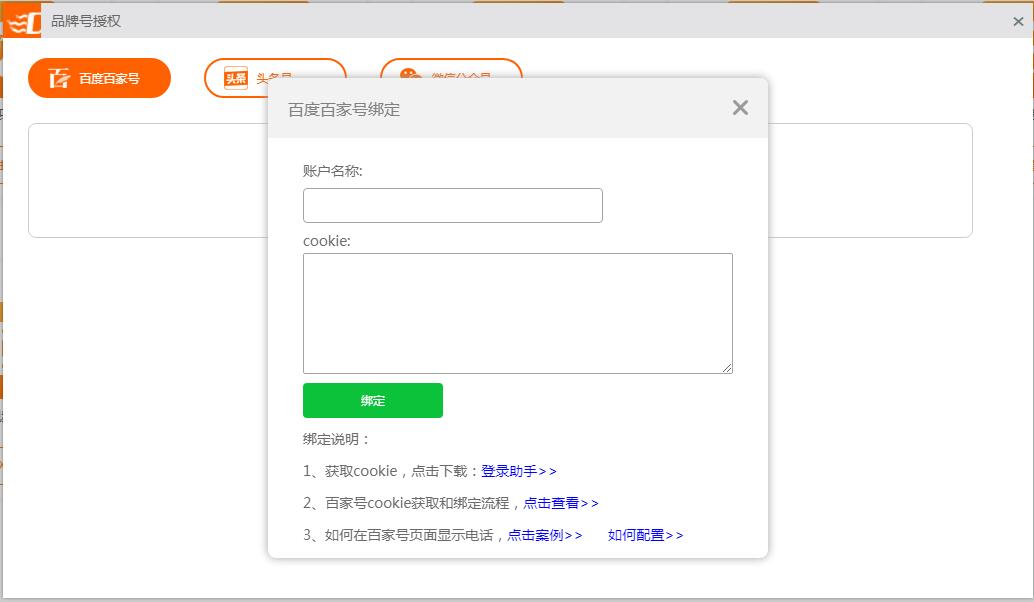
Task: Open the 点击案例>> link
Action: click(x=545, y=535)
